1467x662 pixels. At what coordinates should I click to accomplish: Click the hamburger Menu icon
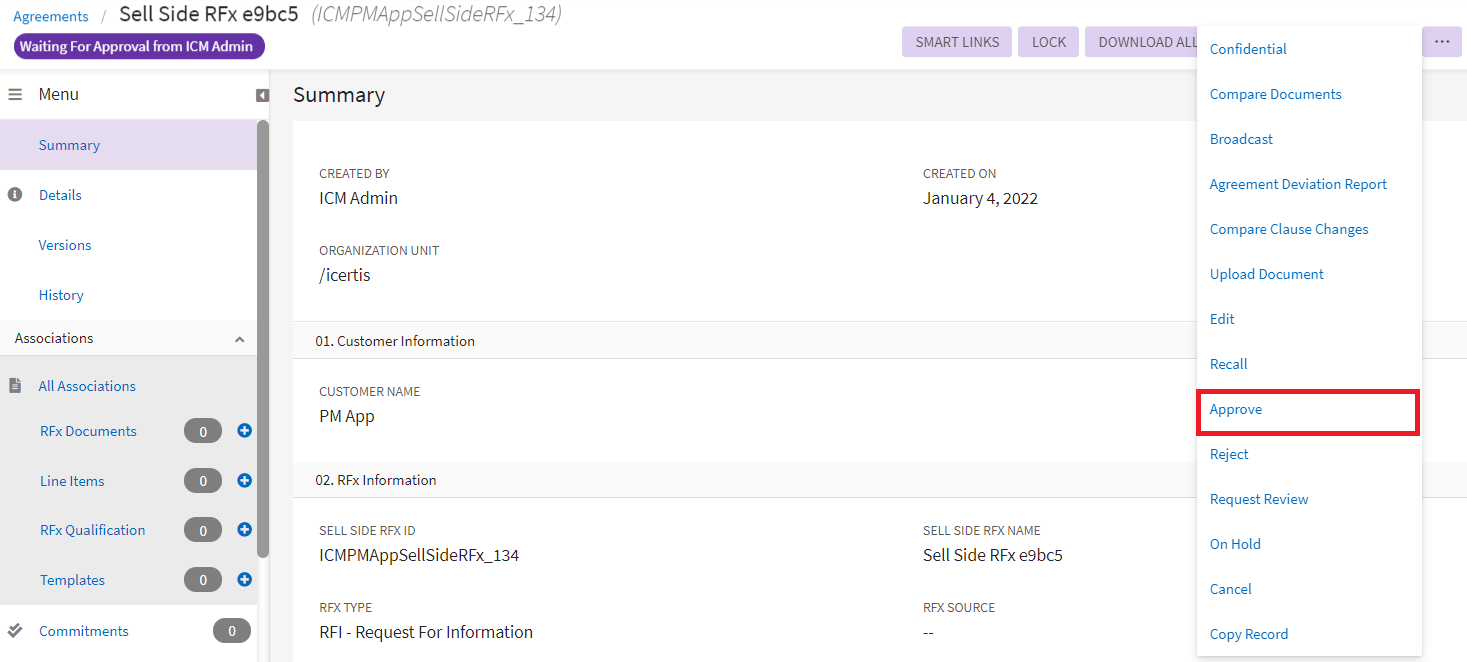[x=15, y=95]
